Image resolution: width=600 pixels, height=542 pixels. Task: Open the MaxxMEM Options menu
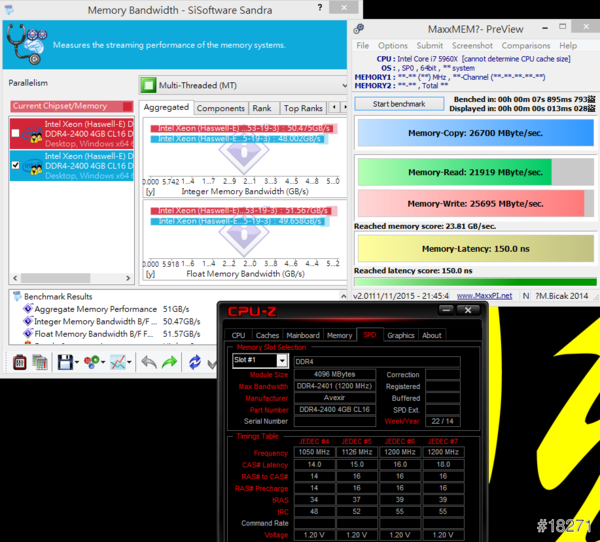tap(393, 46)
